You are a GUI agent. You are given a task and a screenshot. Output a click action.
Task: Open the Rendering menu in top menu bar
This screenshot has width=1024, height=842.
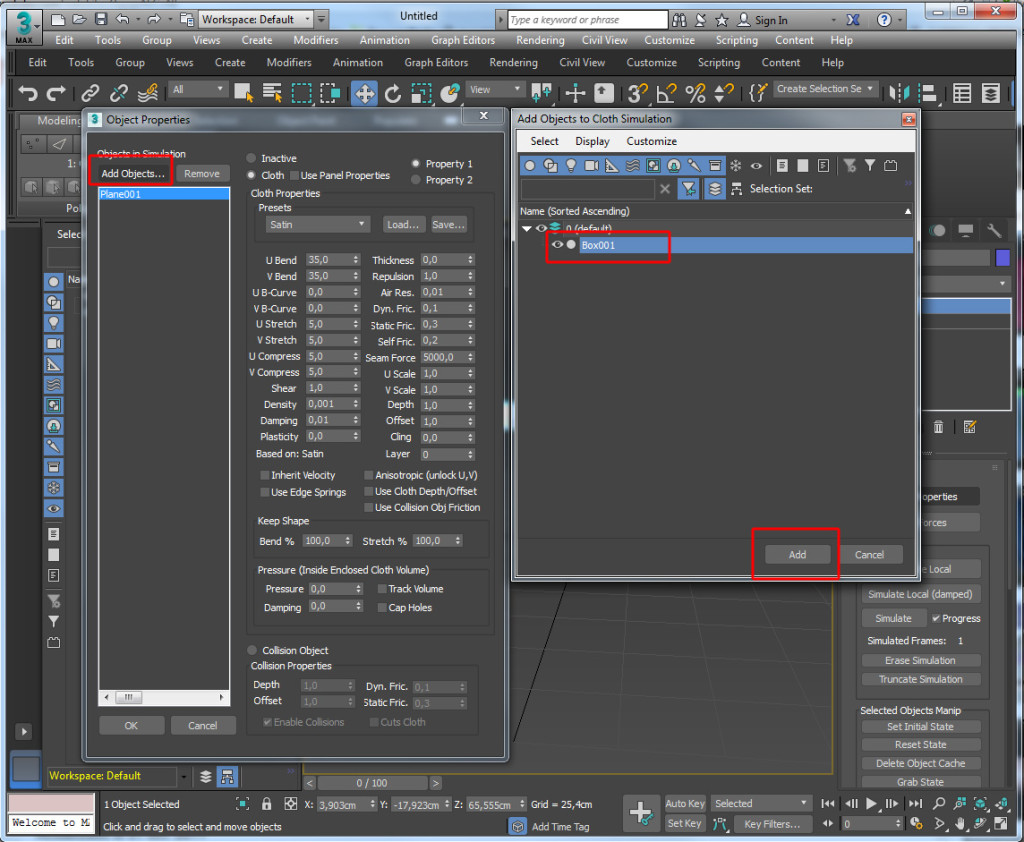pos(540,40)
